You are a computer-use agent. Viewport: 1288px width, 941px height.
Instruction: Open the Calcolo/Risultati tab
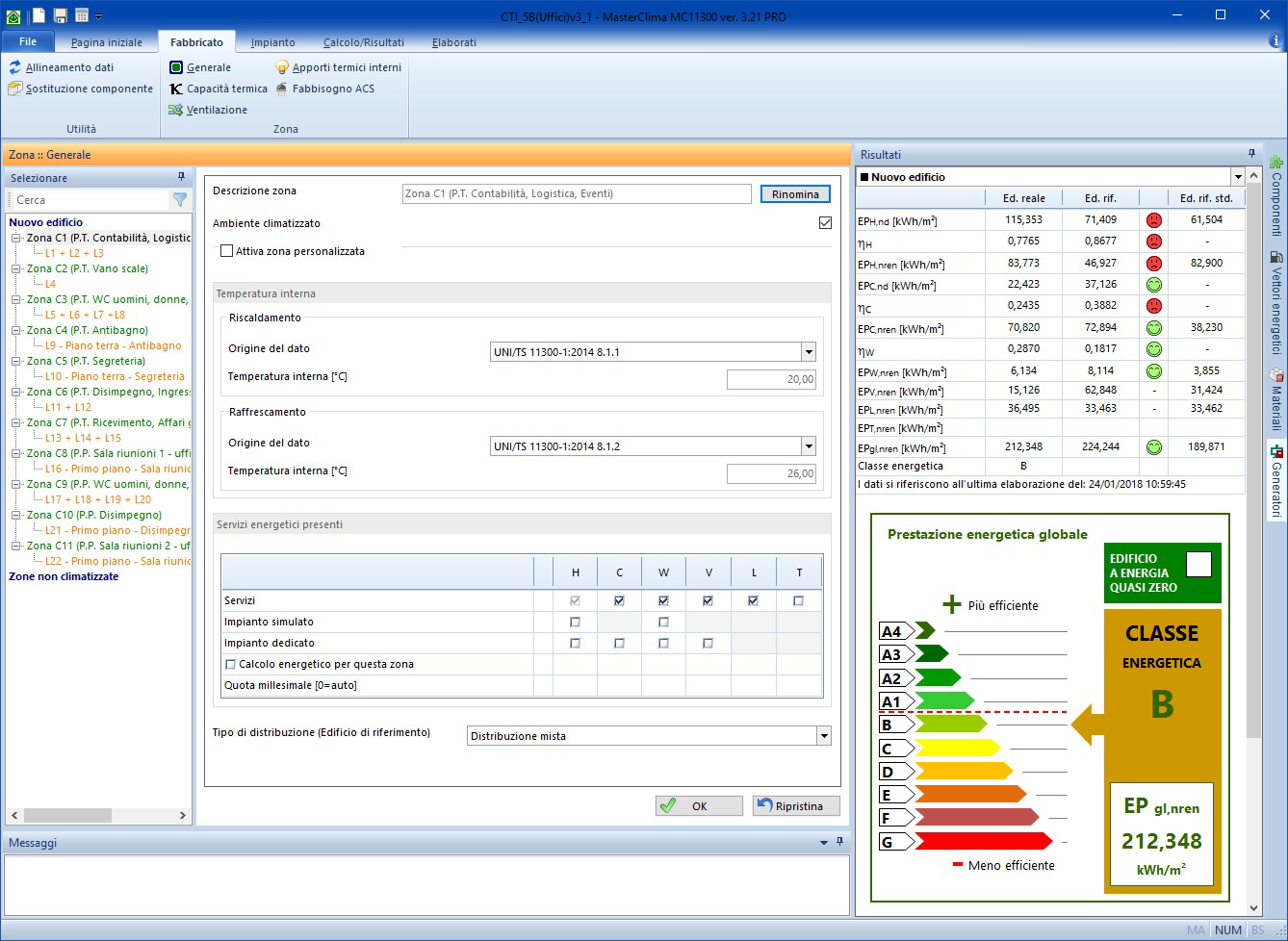point(363,42)
